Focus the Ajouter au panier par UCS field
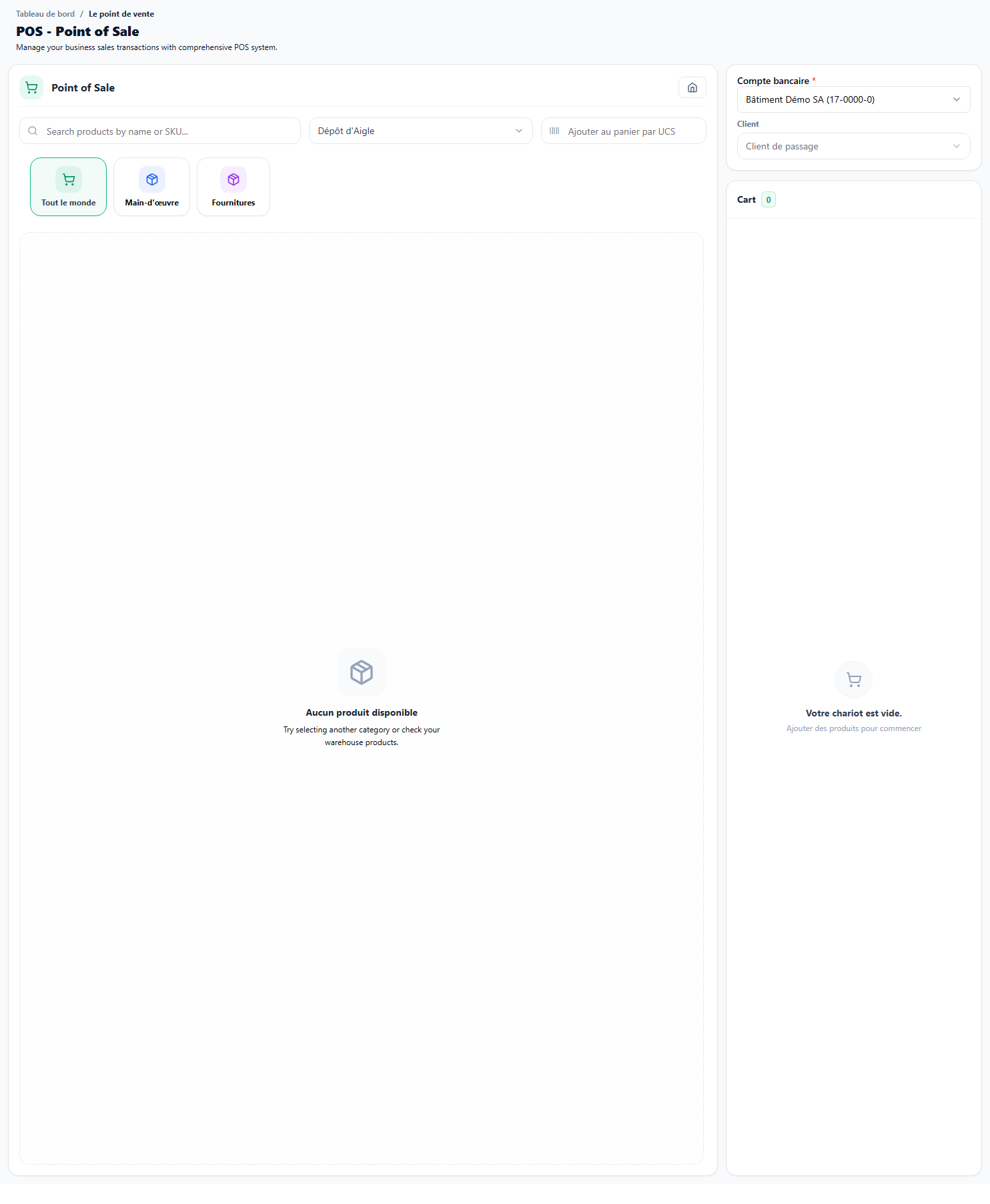Viewport: 990px width, 1204px height. point(624,131)
